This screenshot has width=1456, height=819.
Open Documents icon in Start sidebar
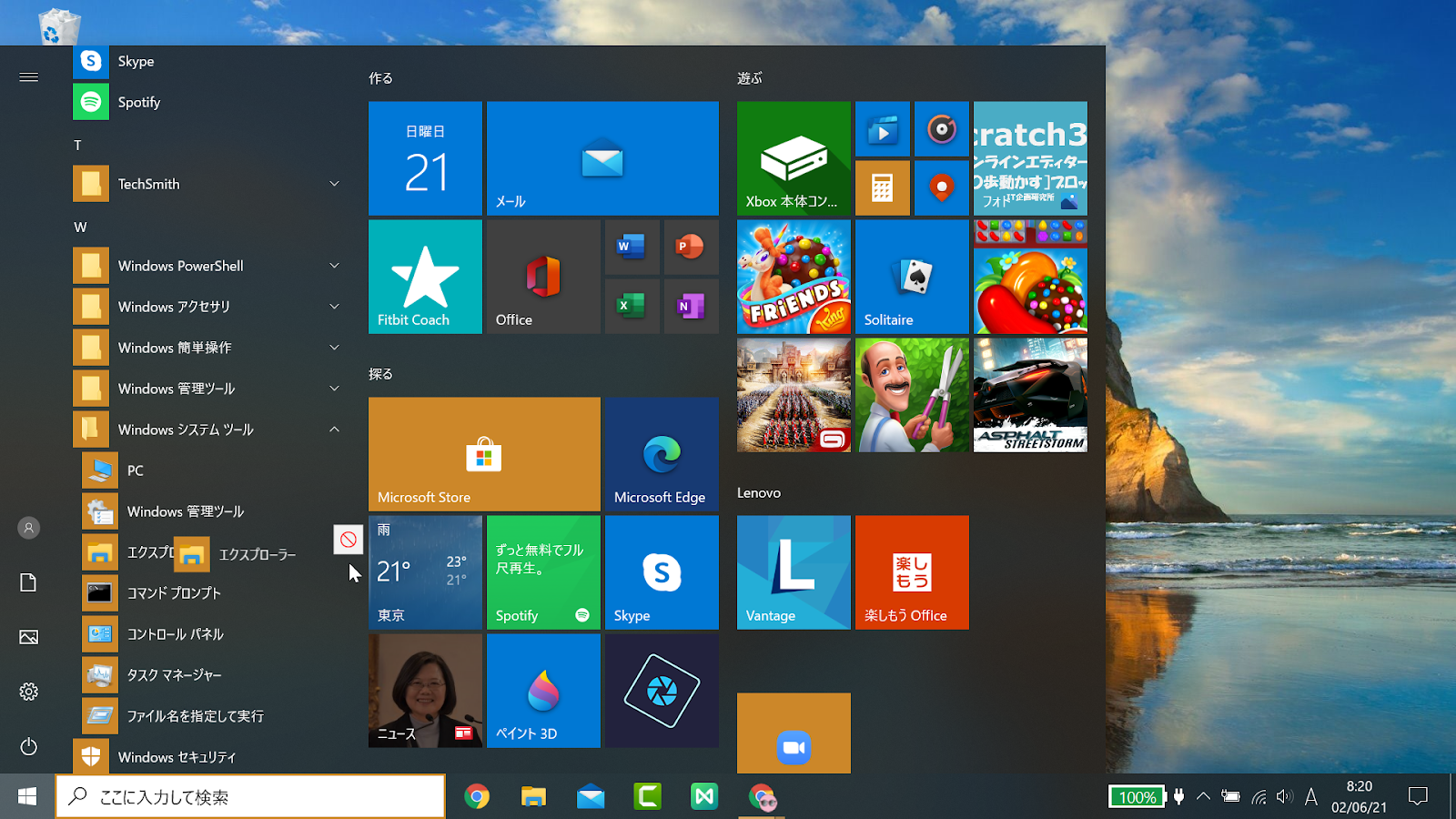click(28, 582)
